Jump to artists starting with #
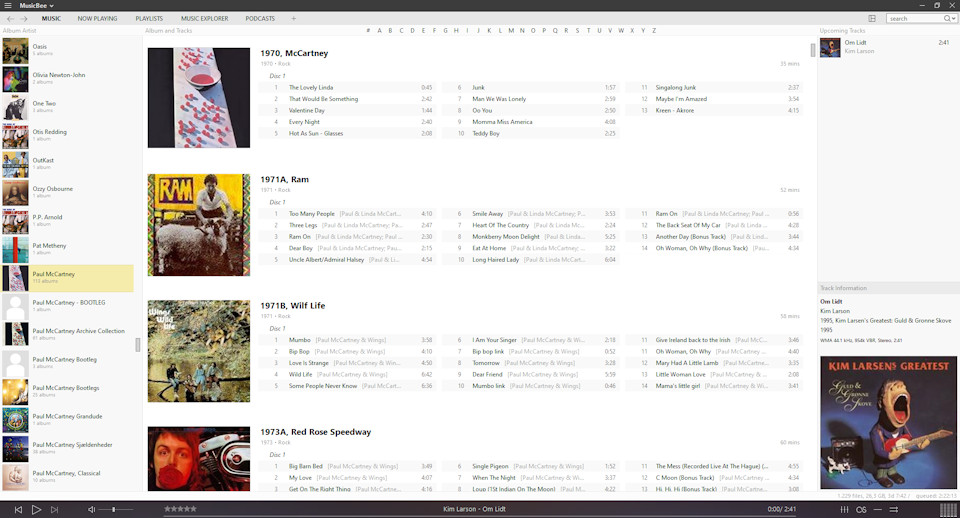 pyautogui.click(x=368, y=31)
